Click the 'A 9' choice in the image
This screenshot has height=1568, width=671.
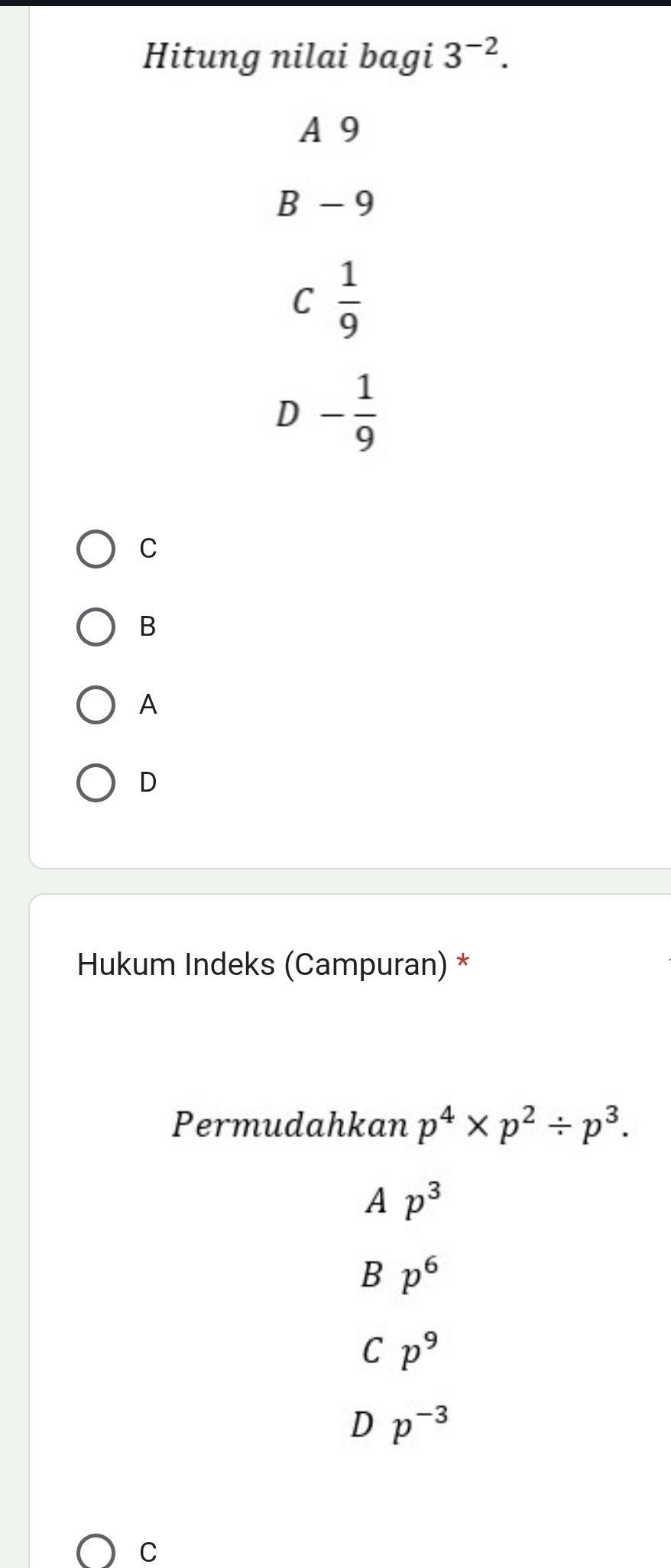(329, 131)
